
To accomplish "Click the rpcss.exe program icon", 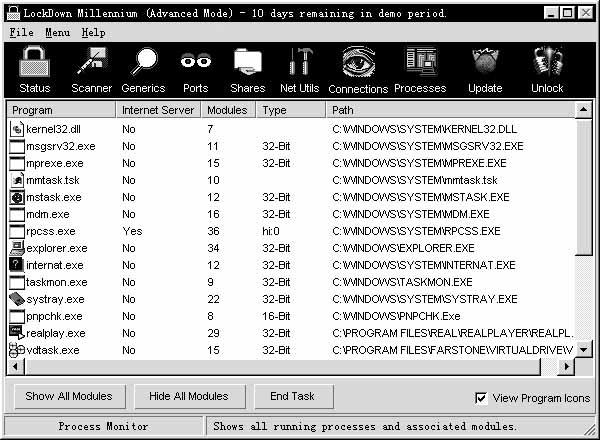I will click(x=16, y=231).
